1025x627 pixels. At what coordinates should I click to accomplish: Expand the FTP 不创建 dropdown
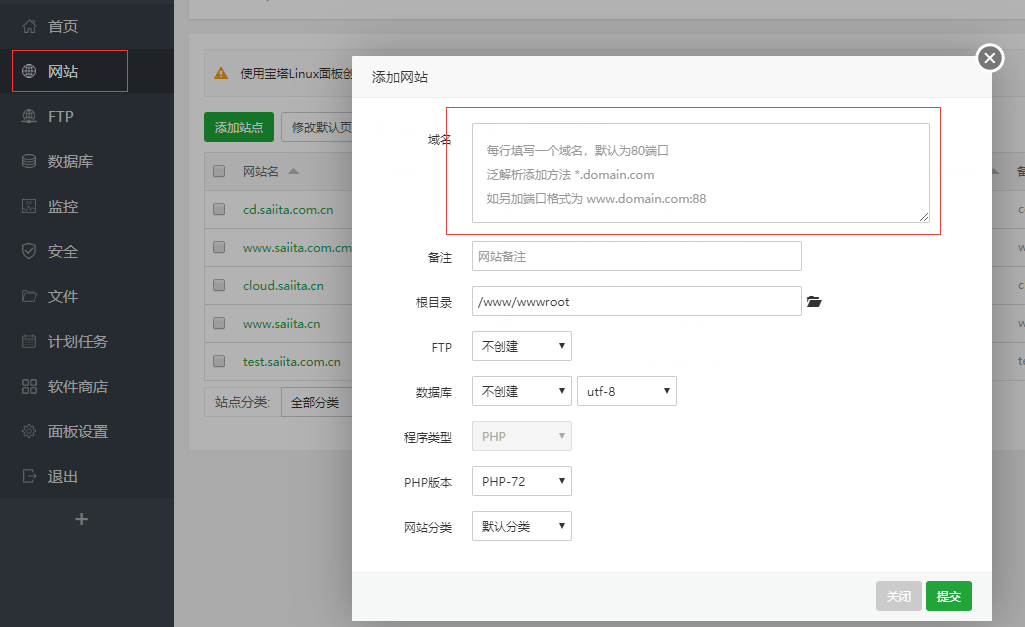click(521, 347)
